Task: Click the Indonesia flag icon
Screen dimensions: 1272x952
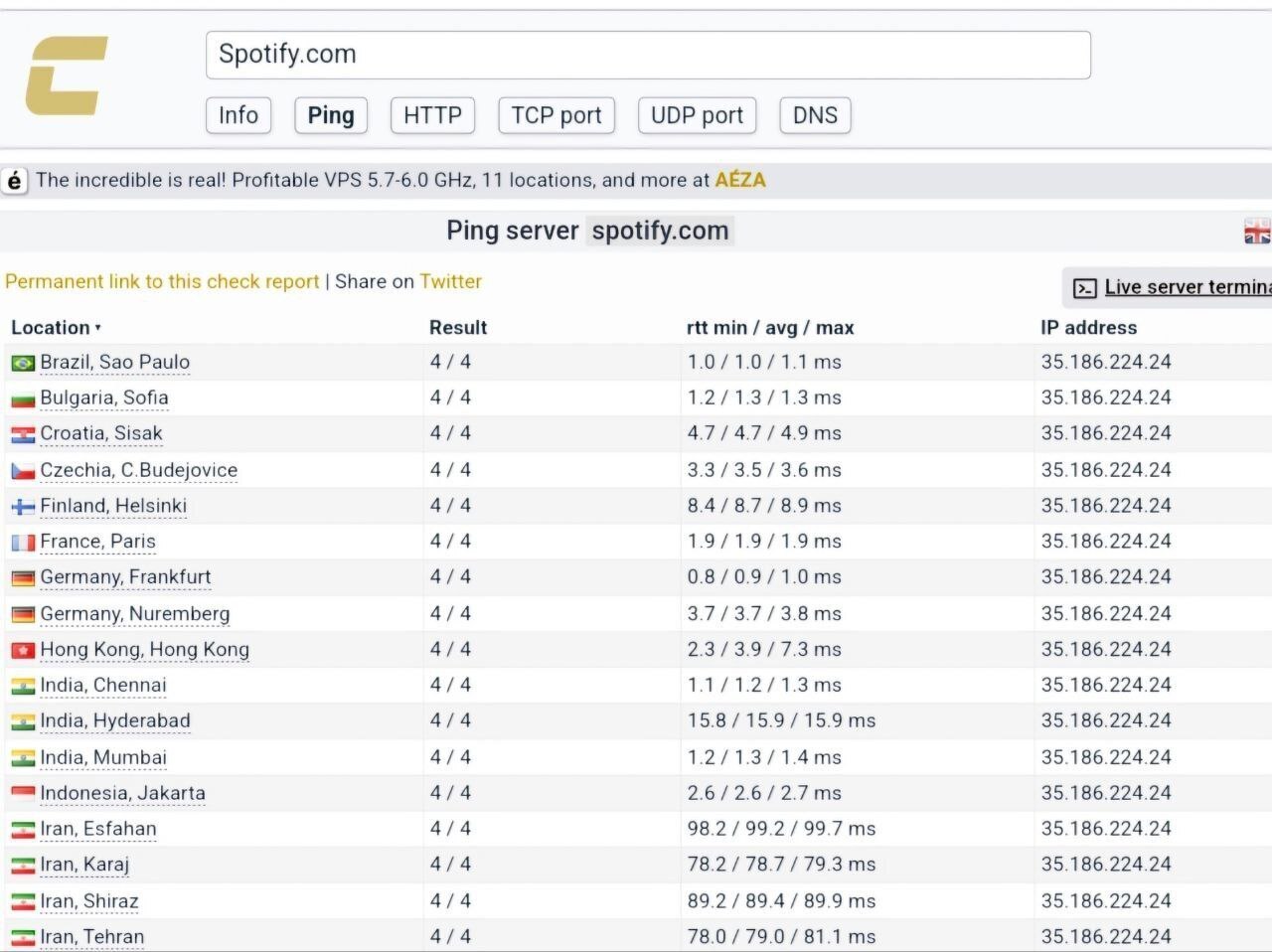Action: [x=23, y=795]
